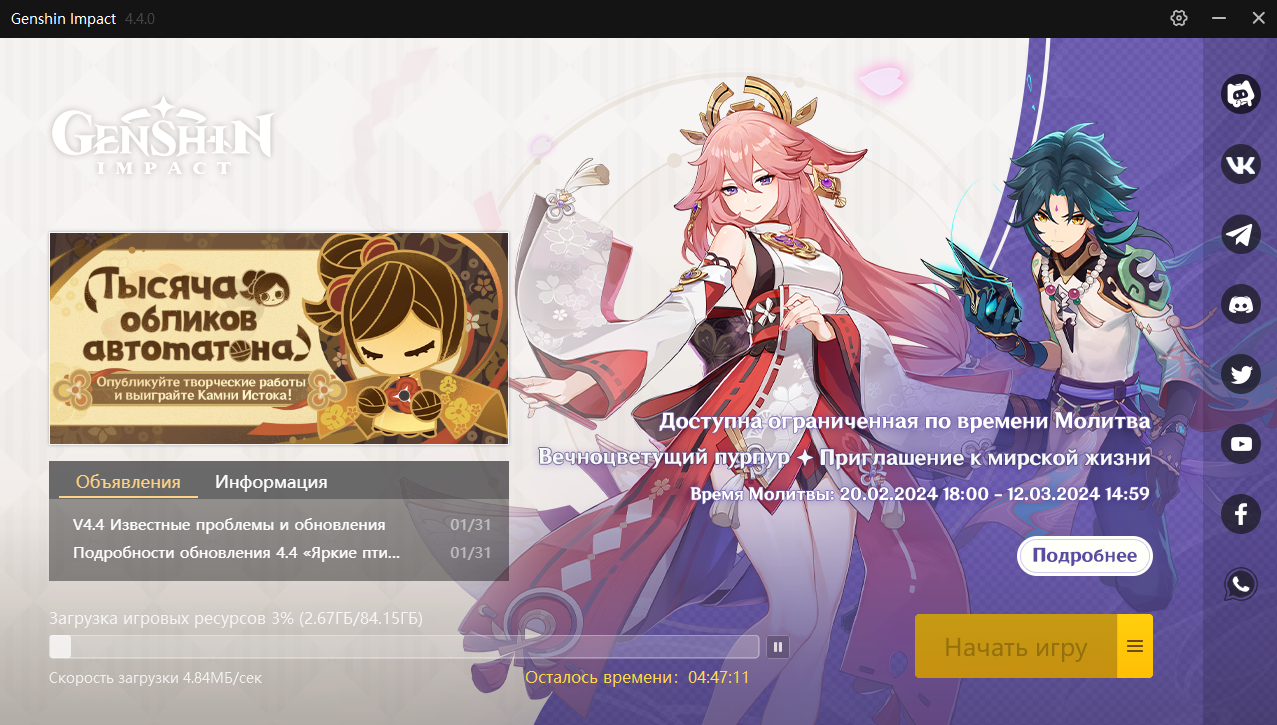The image size is (1277, 725).
Task: Pause the game resource download
Action: coord(778,647)
